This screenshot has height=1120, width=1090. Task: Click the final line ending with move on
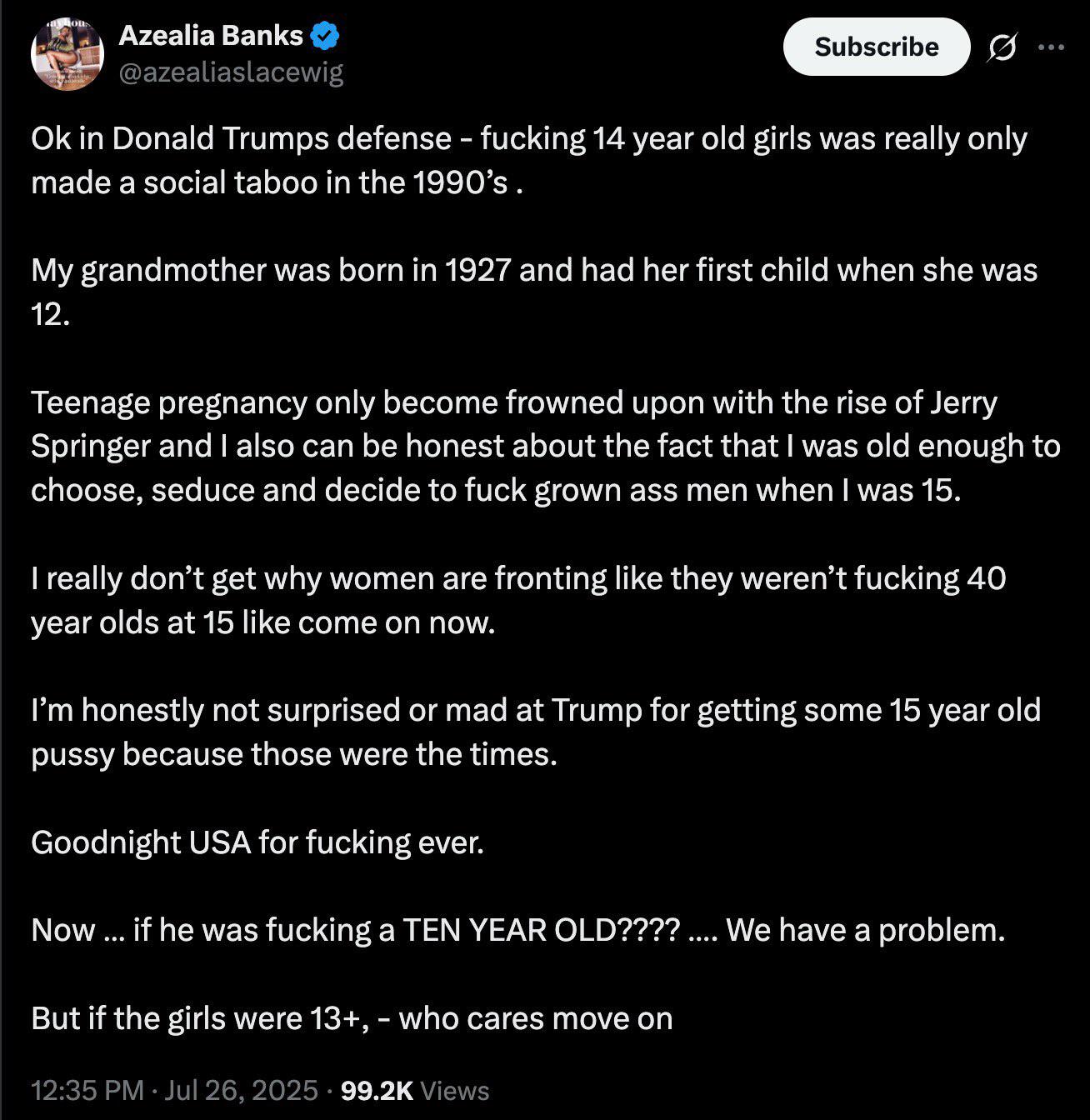pyautogui.click(x=352, y=1018)
